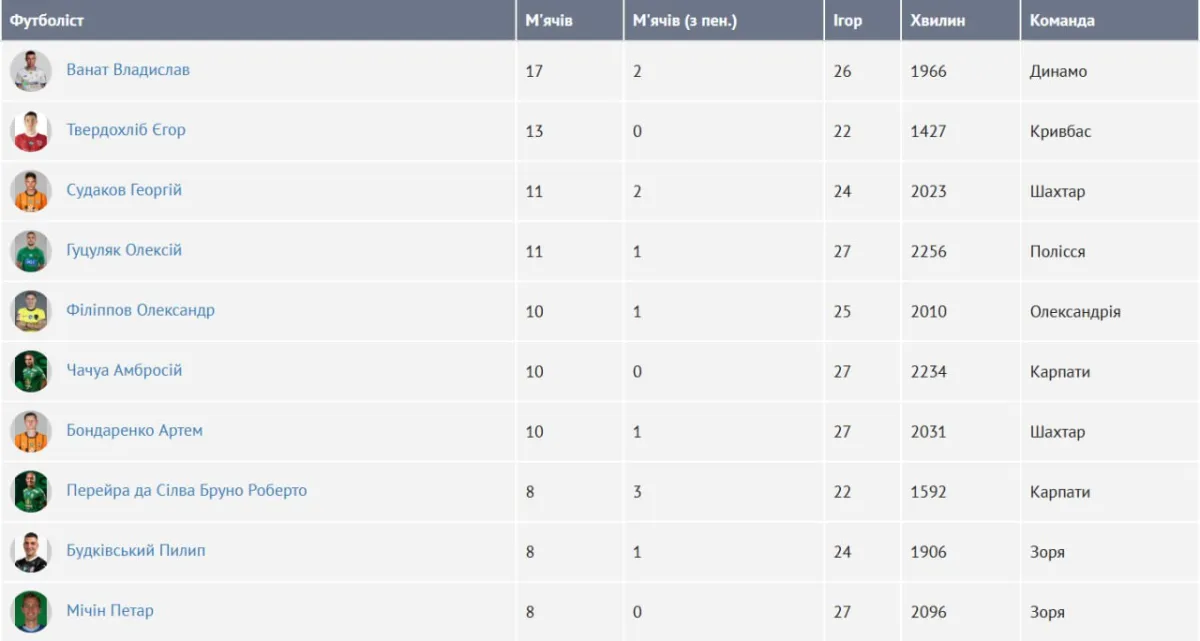Click minutes value 1592

point(928,492)
